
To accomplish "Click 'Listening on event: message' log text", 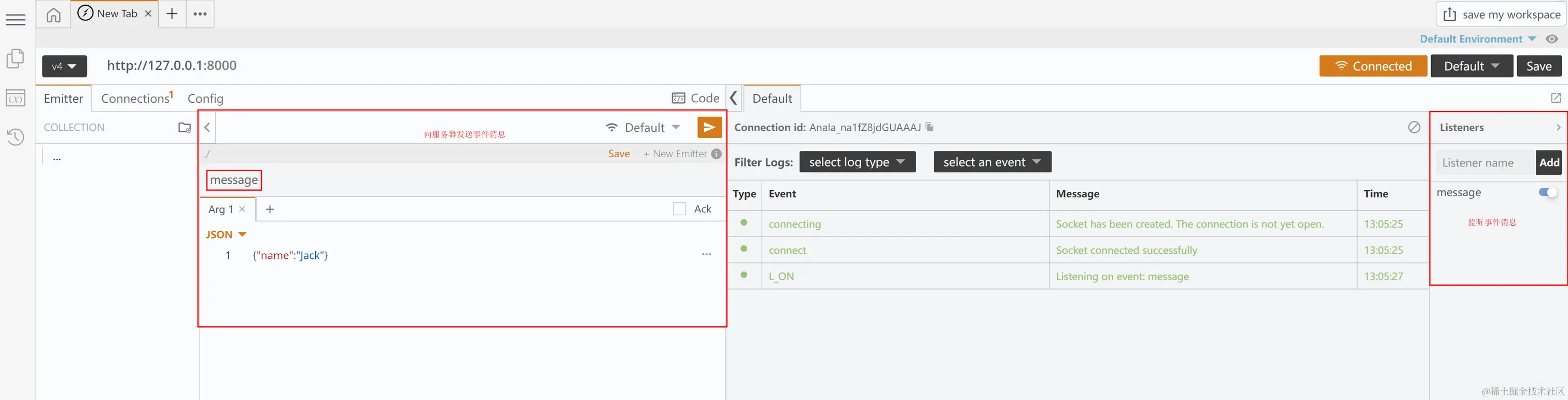I will [1122, 277].
